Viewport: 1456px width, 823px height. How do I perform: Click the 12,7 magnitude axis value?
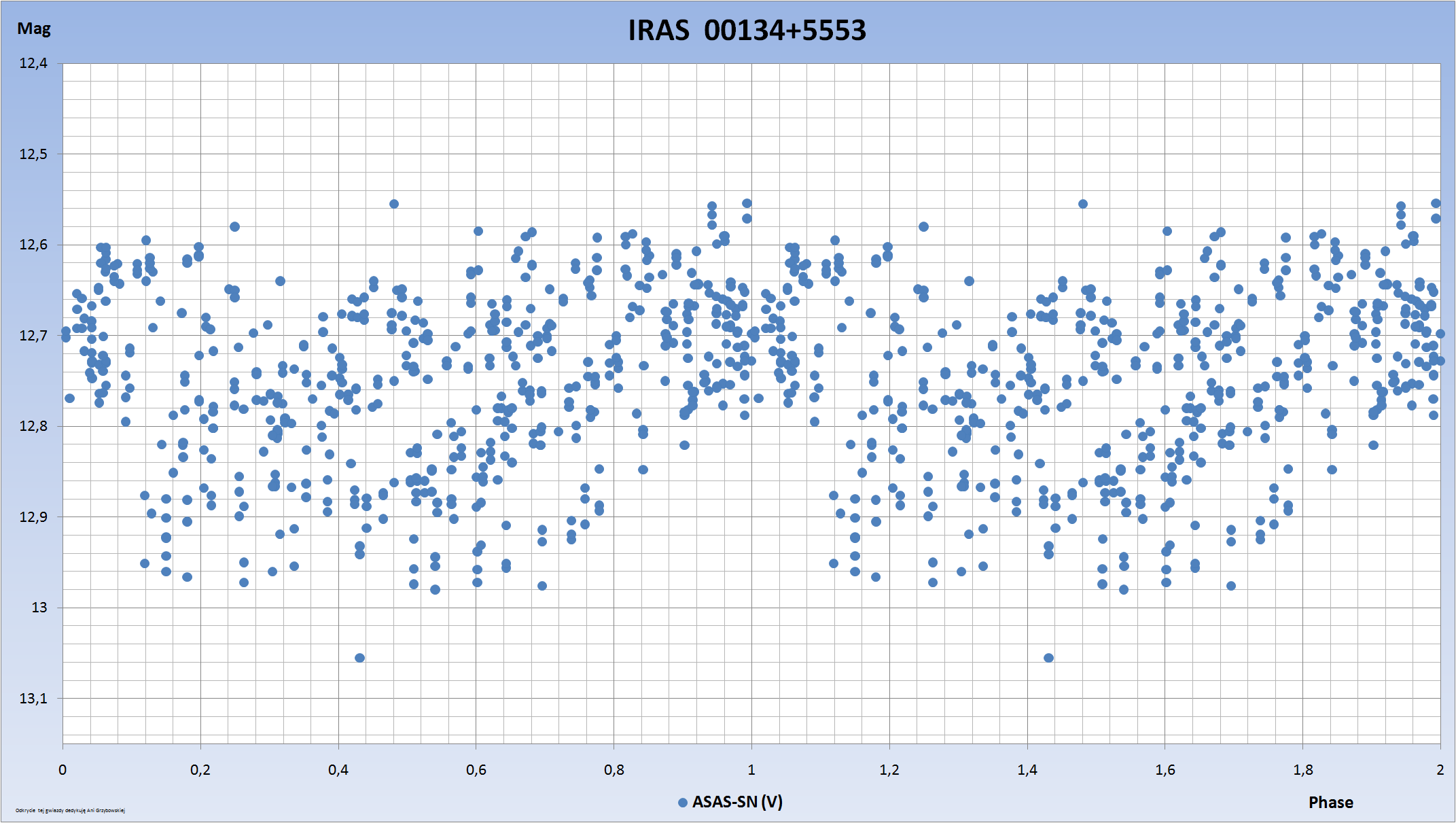(x=34, y=336)
